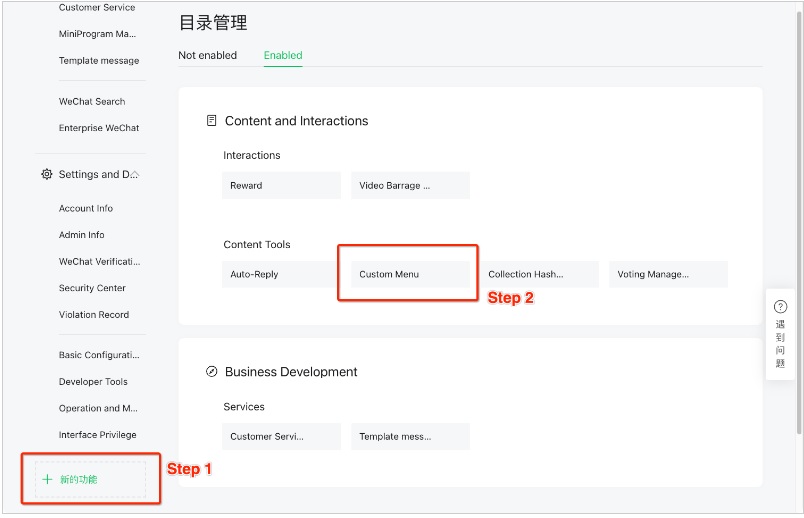Screen dimensions: 804x518
Task: Click the question mark feedback icon
Action: tap(780, 308)
